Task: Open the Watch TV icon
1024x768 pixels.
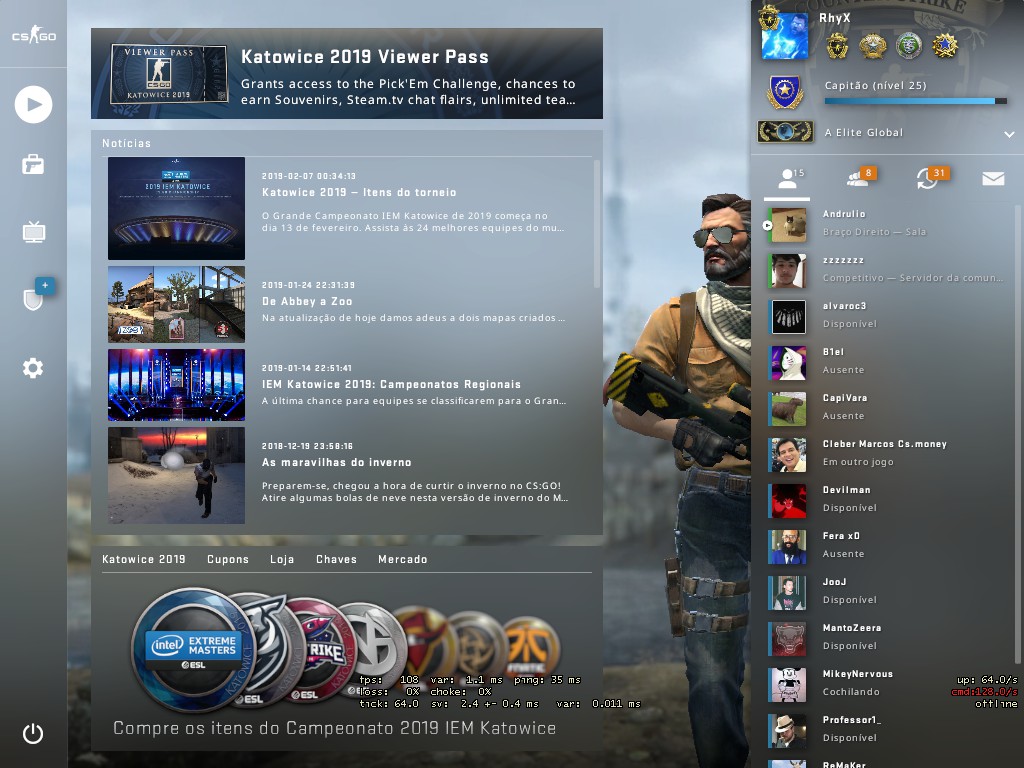Action: coord(33,232)
